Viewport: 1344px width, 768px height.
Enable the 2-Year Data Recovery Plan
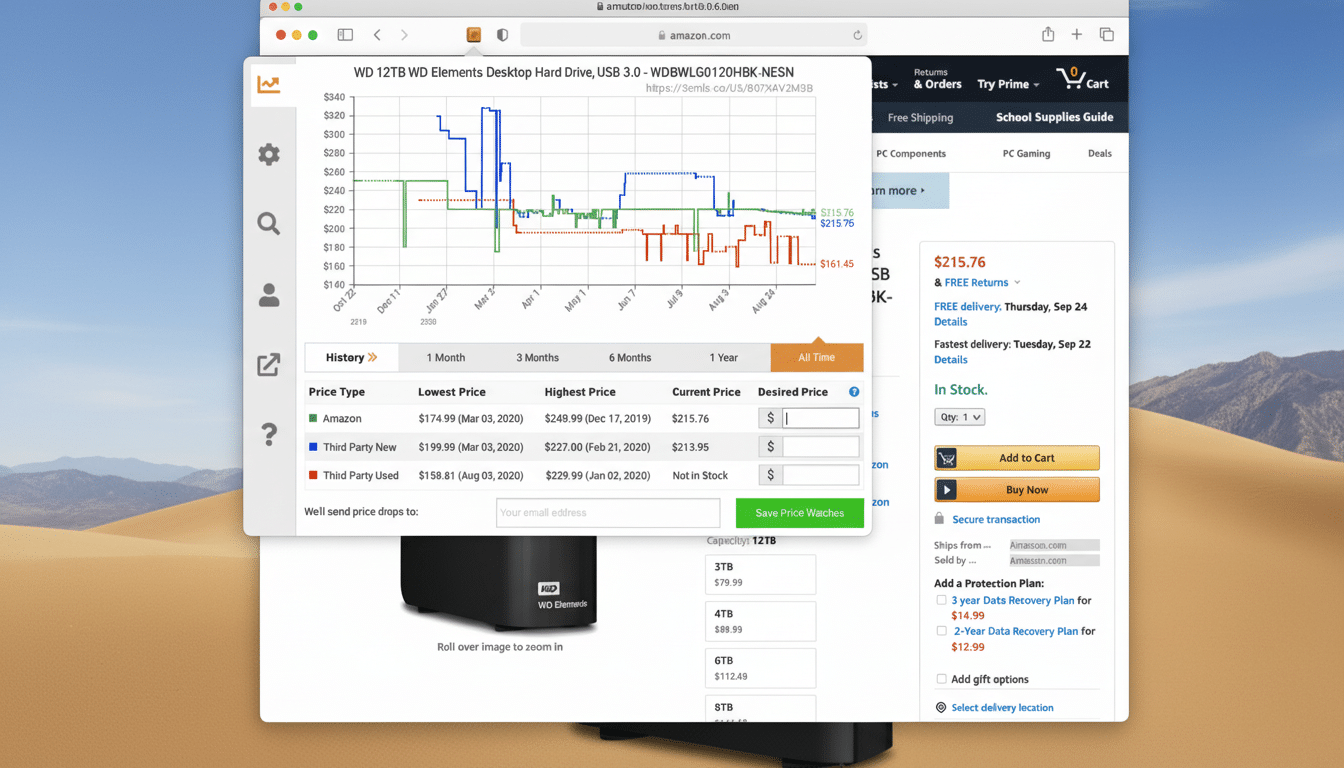coord(941,631)
